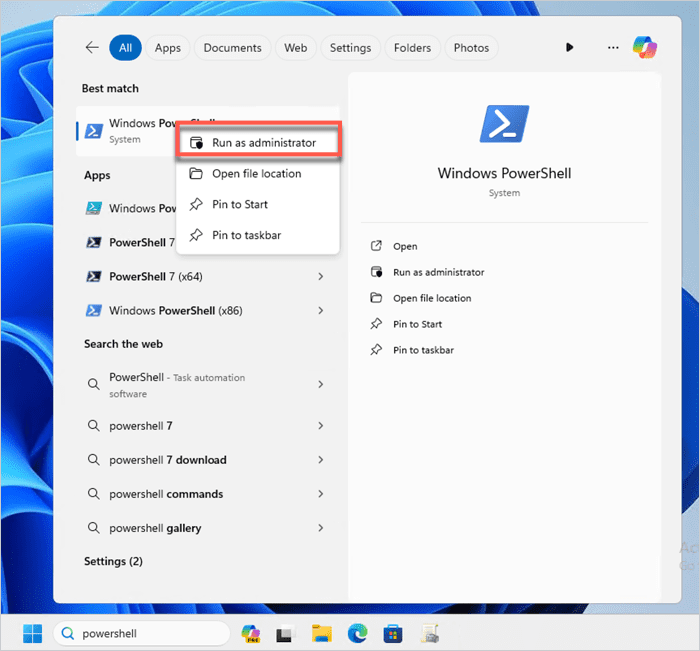The height and width of the screenshot is (651, 700).
Task: Click the pin icon beside Pin to Start in details pane
Action: click(376, 324)
